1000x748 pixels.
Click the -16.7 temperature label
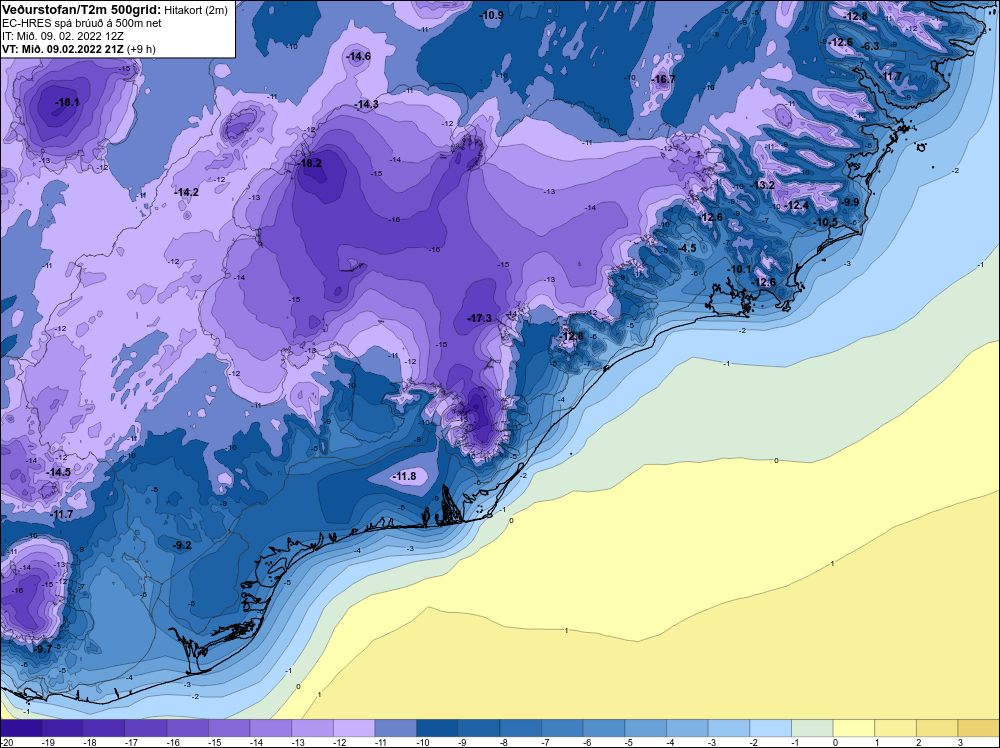pos(663,79)
